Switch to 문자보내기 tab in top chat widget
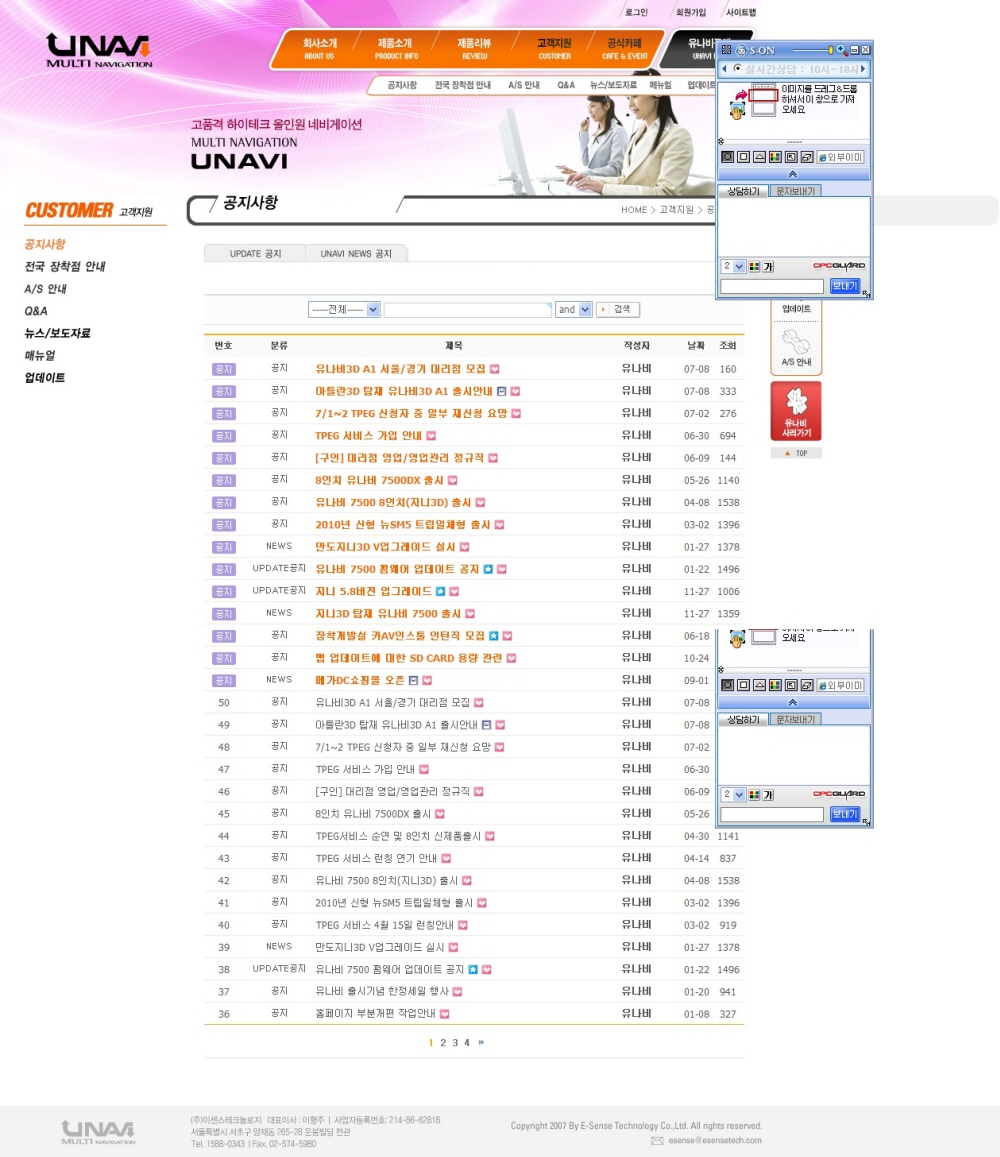Image resolution: width=1000 pixels, height=1157 pixels. click(x=797, y=190)
